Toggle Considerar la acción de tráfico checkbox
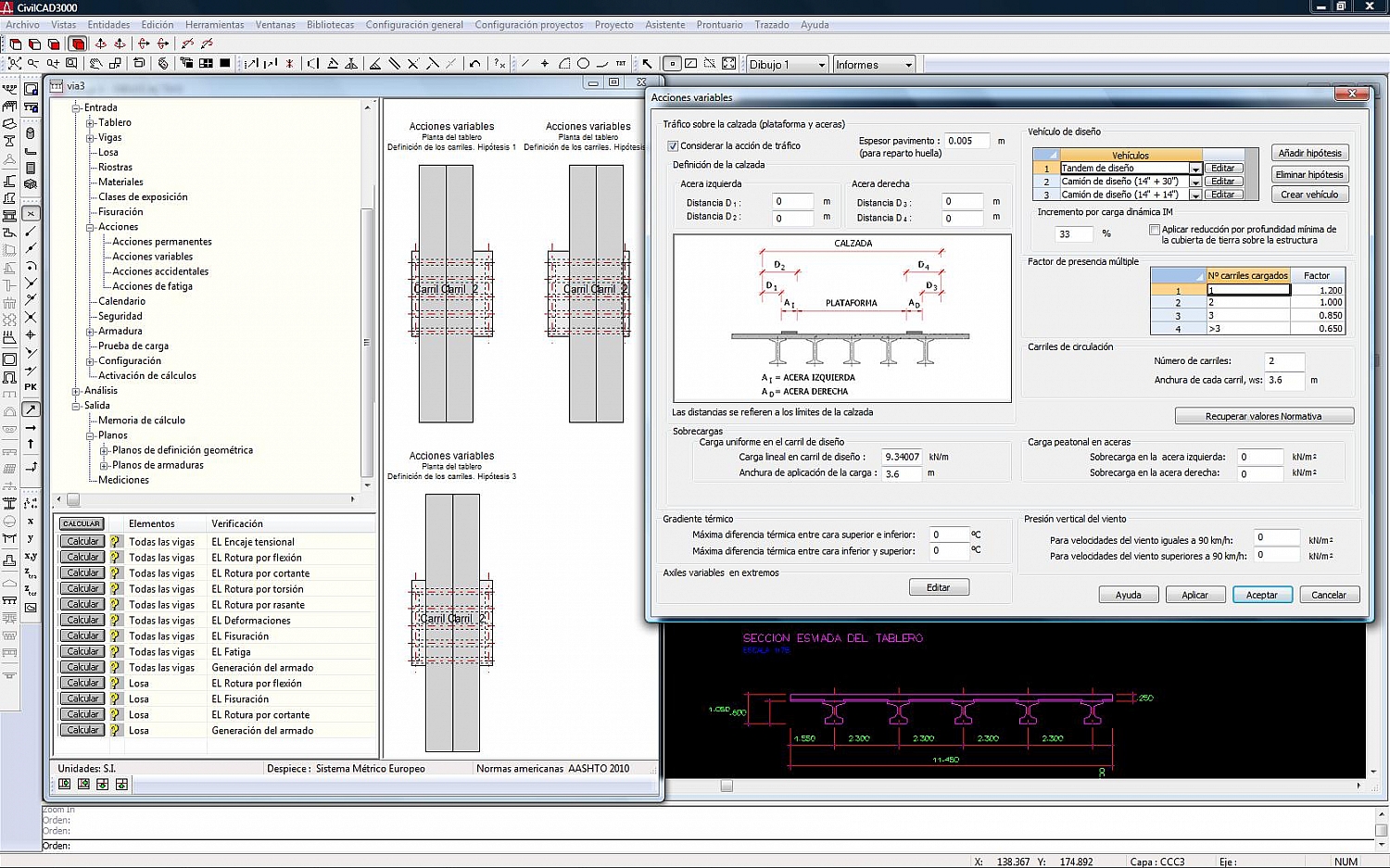 673,145
